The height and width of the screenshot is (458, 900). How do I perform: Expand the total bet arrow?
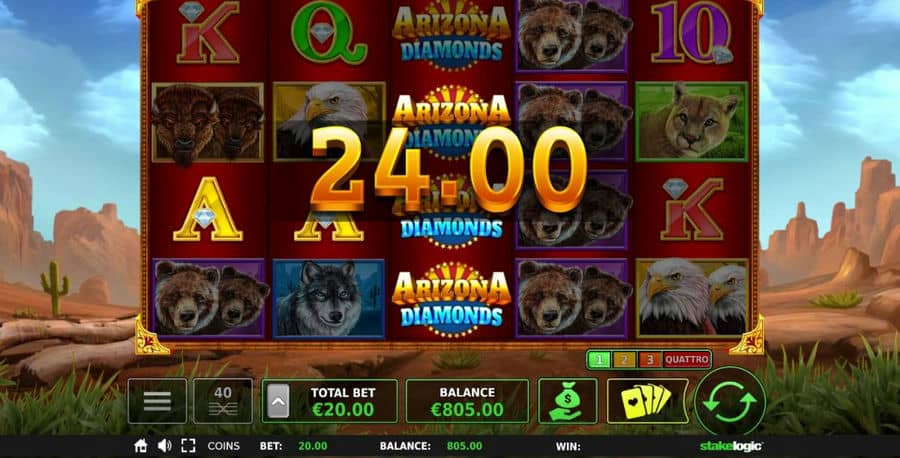pos(278,401)
